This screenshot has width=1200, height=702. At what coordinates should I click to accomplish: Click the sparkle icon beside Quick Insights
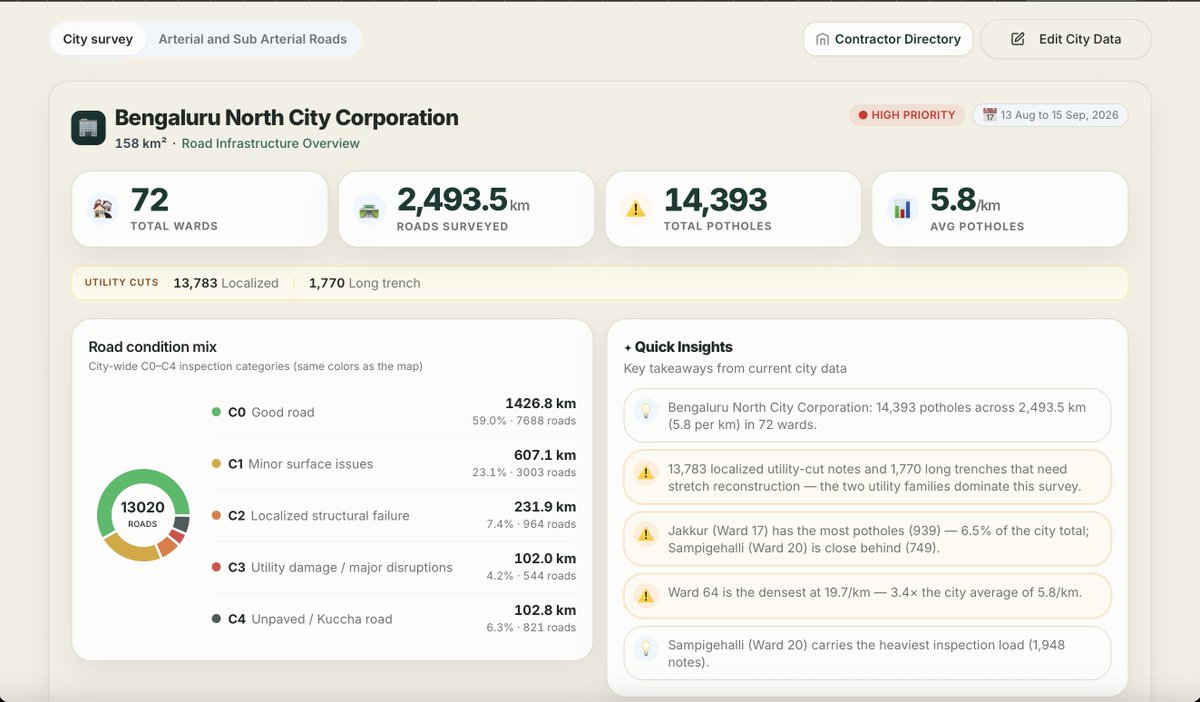[x=627, y=348]
